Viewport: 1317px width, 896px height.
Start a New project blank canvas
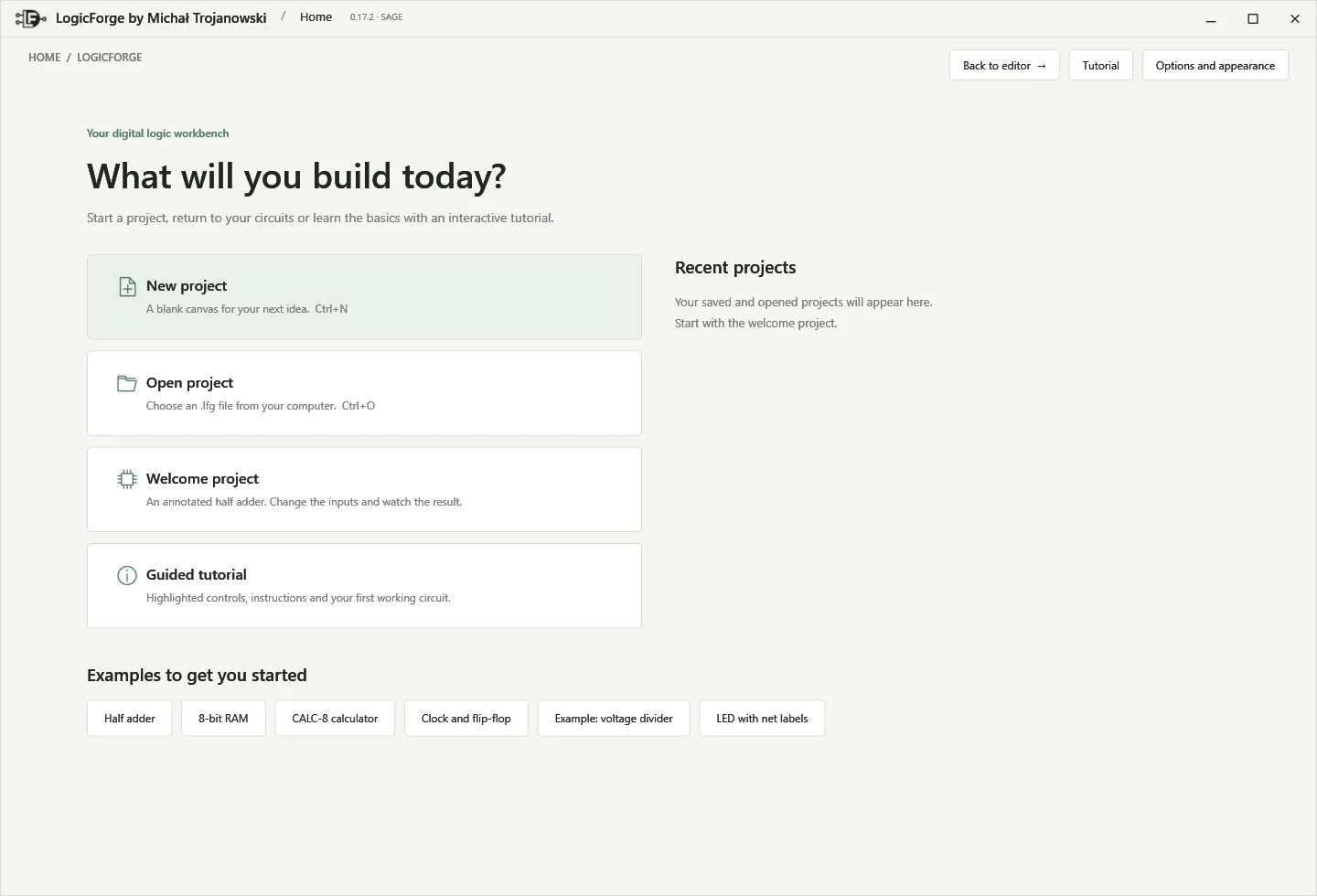click(364, 297)
